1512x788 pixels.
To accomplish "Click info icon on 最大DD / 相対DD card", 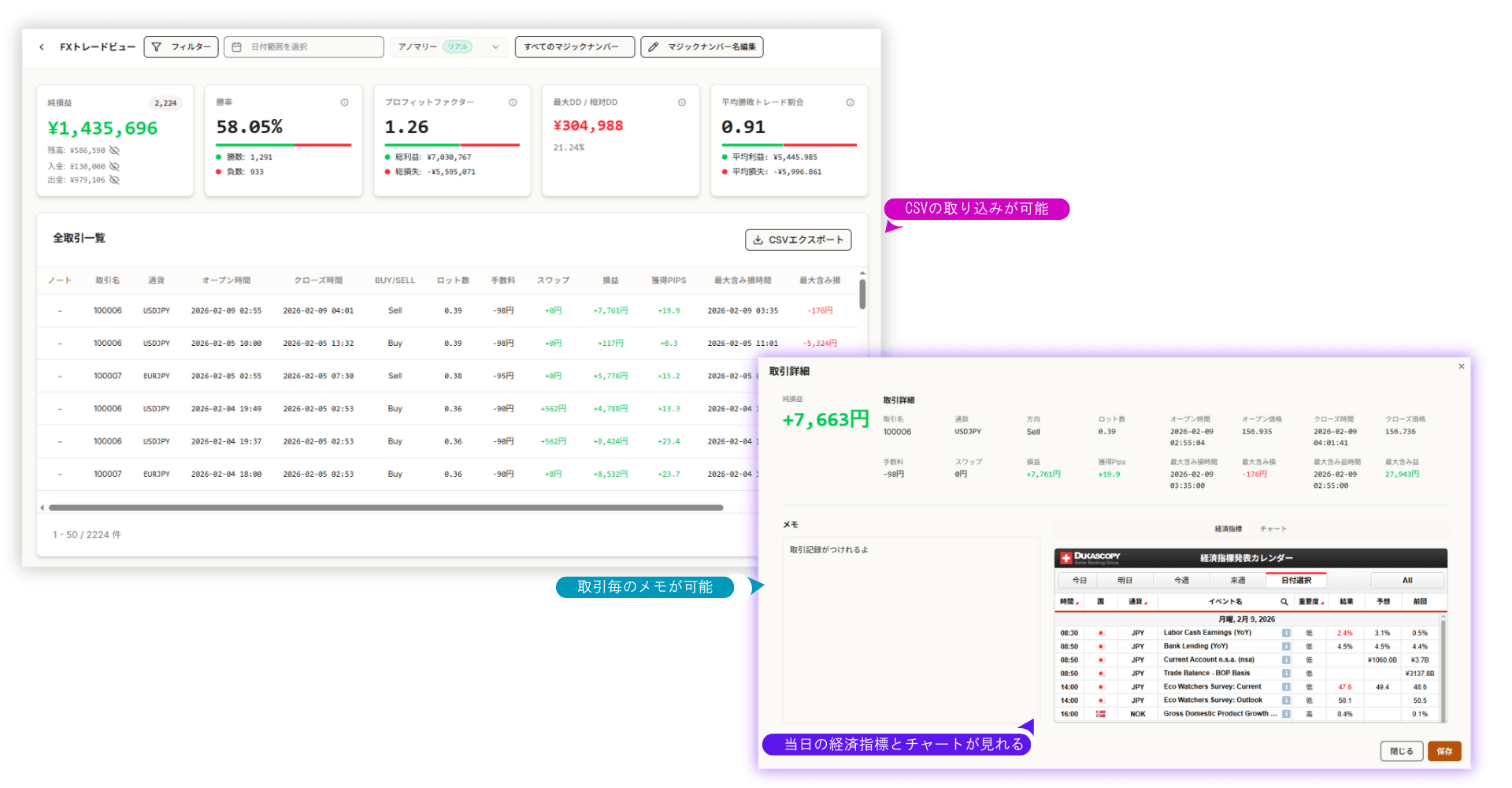I will (682, 102).
